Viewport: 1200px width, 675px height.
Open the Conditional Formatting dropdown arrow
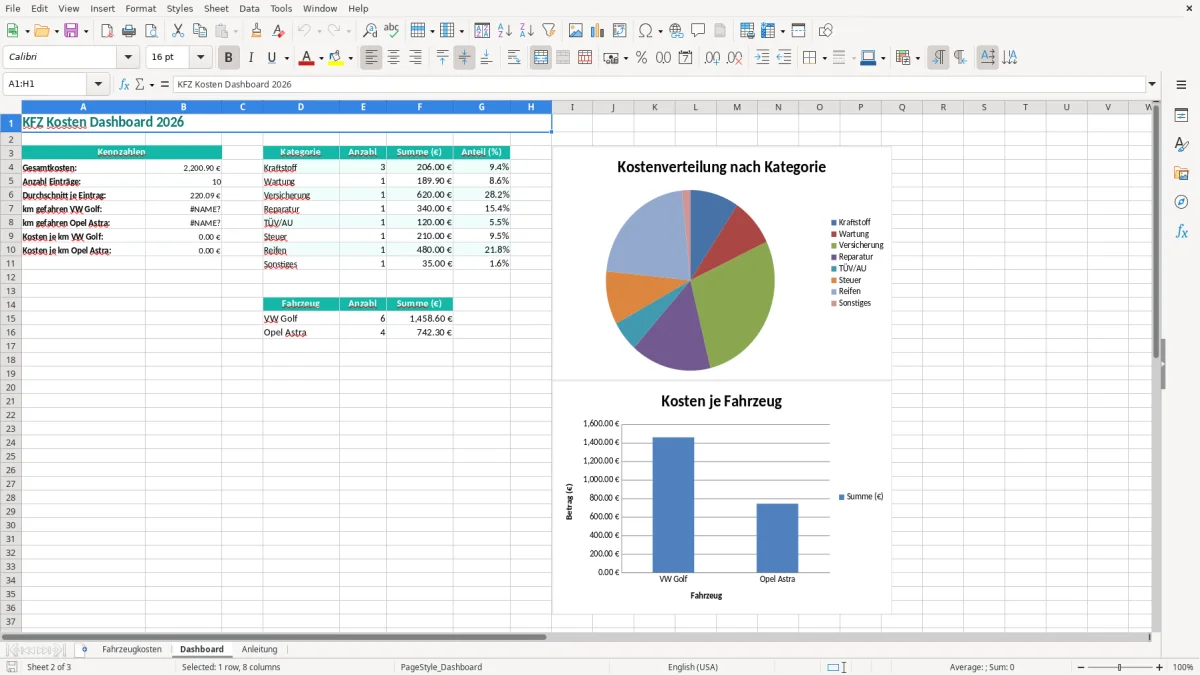click(917, 58)
